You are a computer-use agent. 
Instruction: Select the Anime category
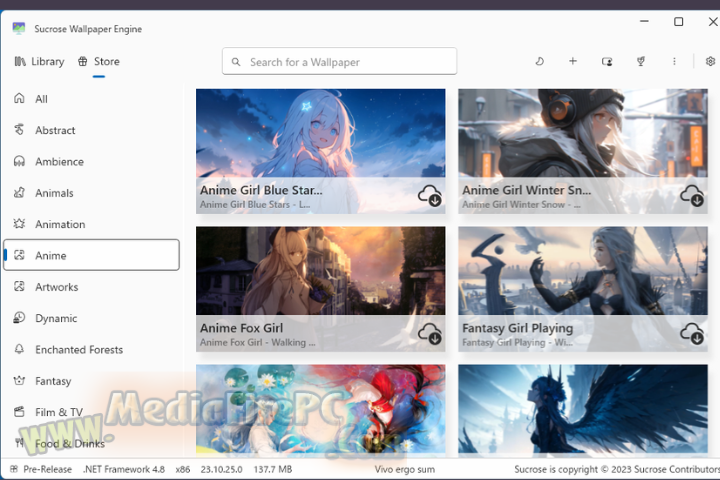click(x=91, y=255)
